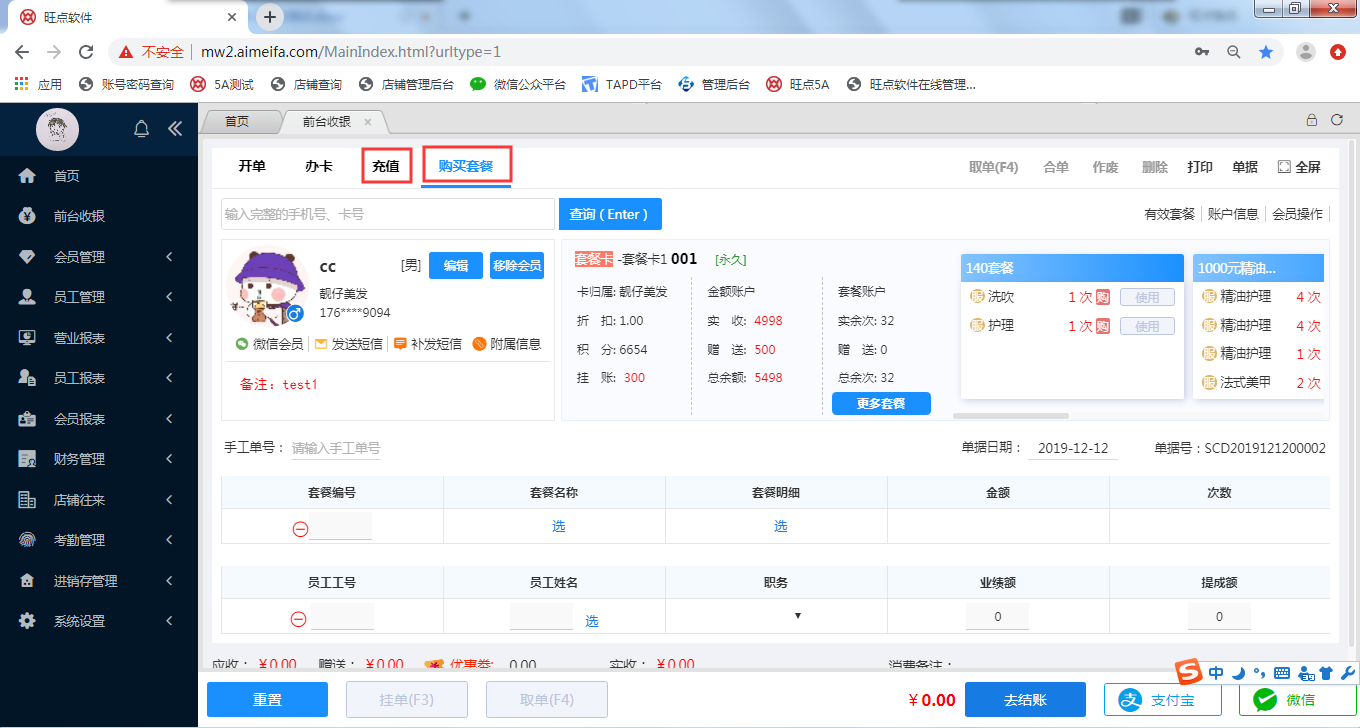The image size is (1360, 728).
Task: Click 单据 in top toolbar
Action: coord(1245,167)
